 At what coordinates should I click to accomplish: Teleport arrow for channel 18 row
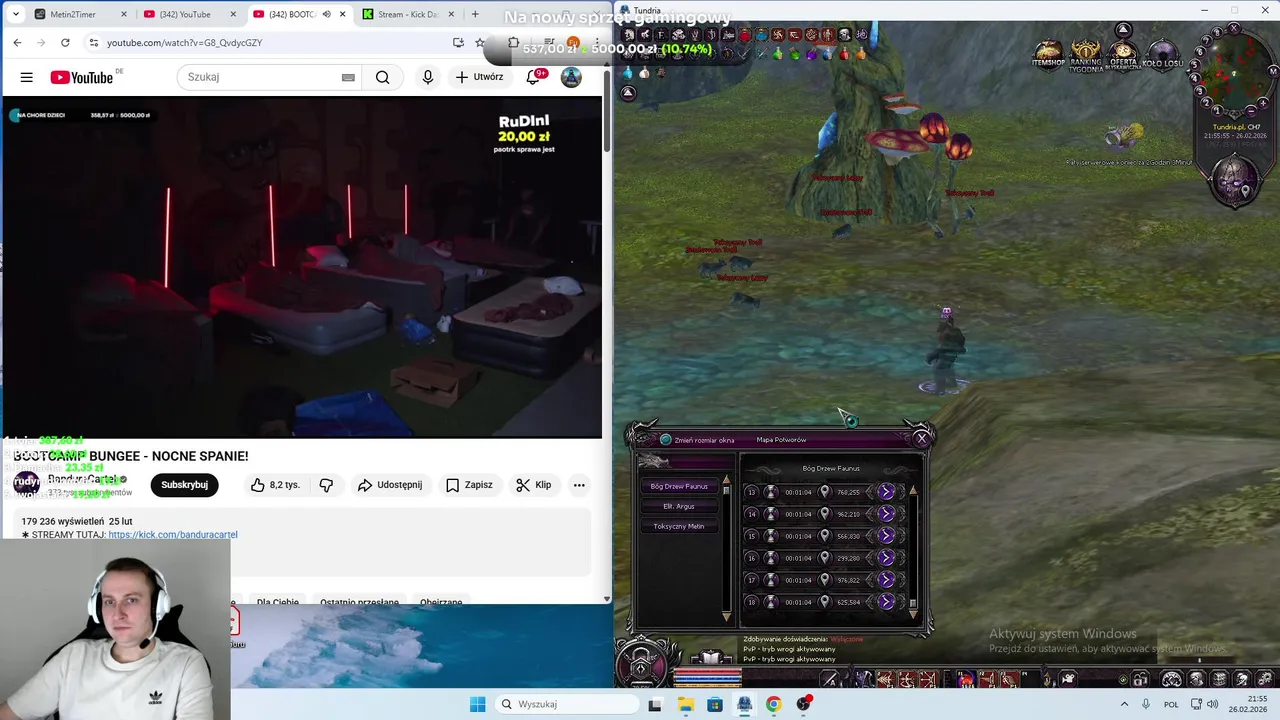coord(886,602)
